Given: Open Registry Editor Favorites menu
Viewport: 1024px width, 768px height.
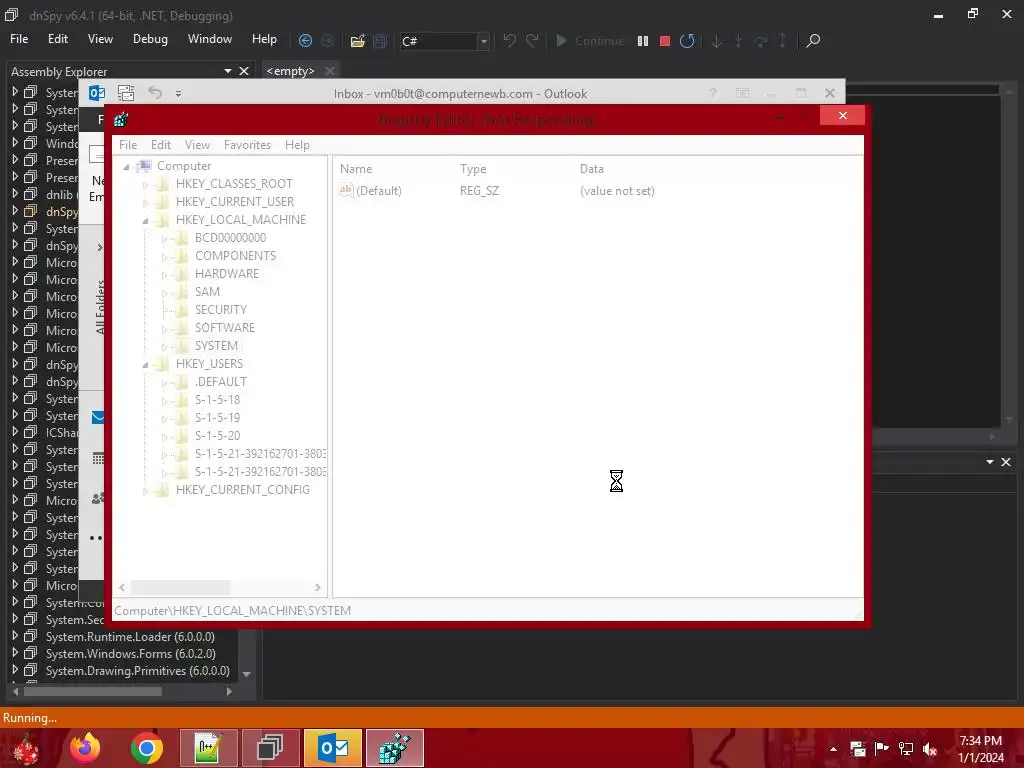Looking at the screenshot, I should [247, 145].
